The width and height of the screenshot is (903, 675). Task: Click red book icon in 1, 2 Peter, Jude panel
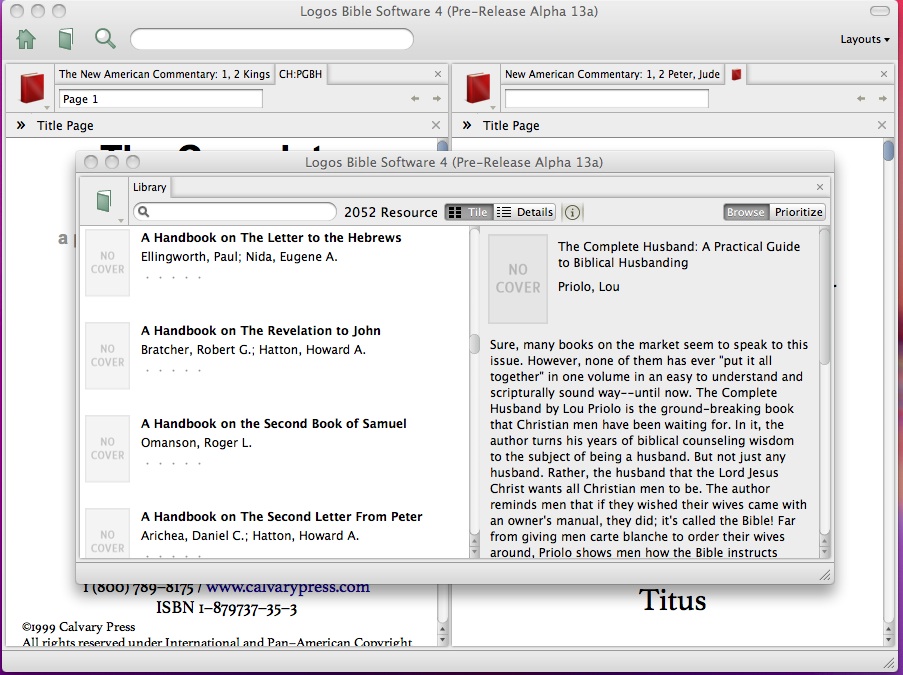(477, 88)
